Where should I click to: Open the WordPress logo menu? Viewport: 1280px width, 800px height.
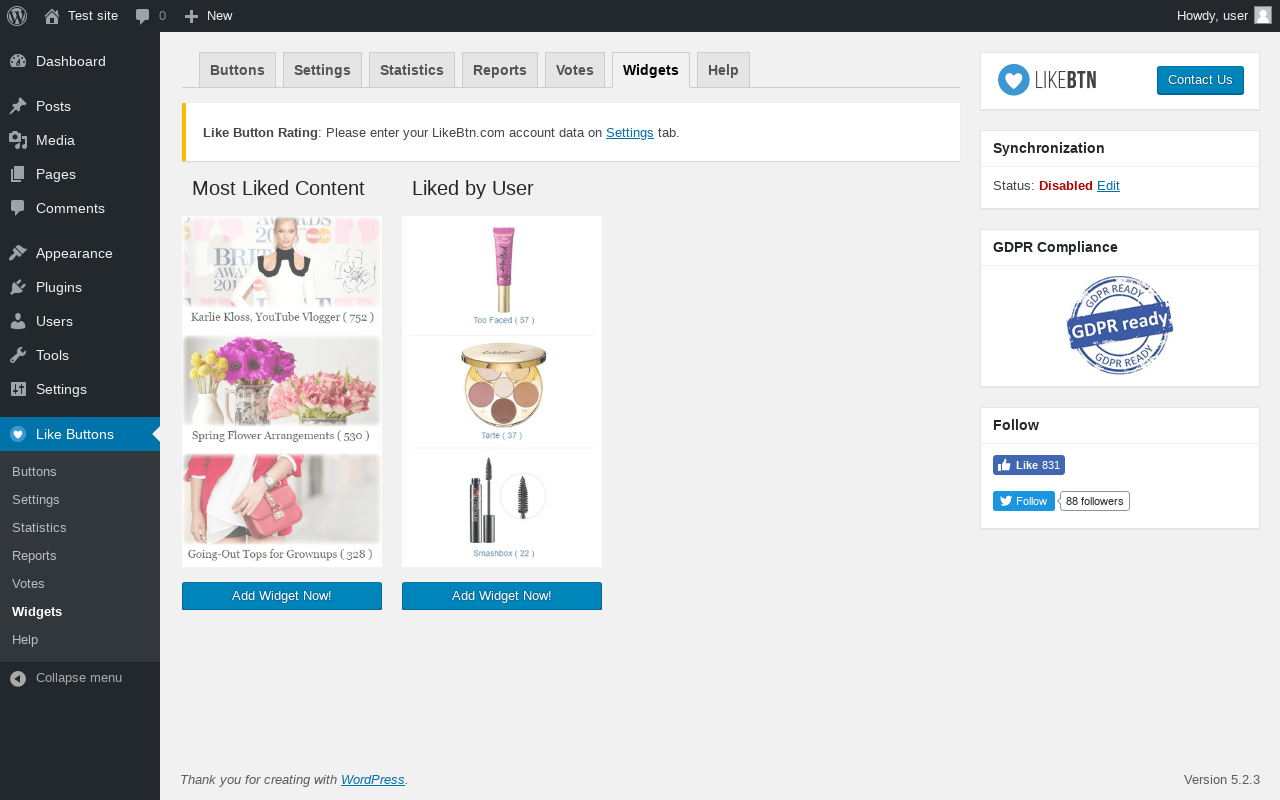tap(17, 16)
